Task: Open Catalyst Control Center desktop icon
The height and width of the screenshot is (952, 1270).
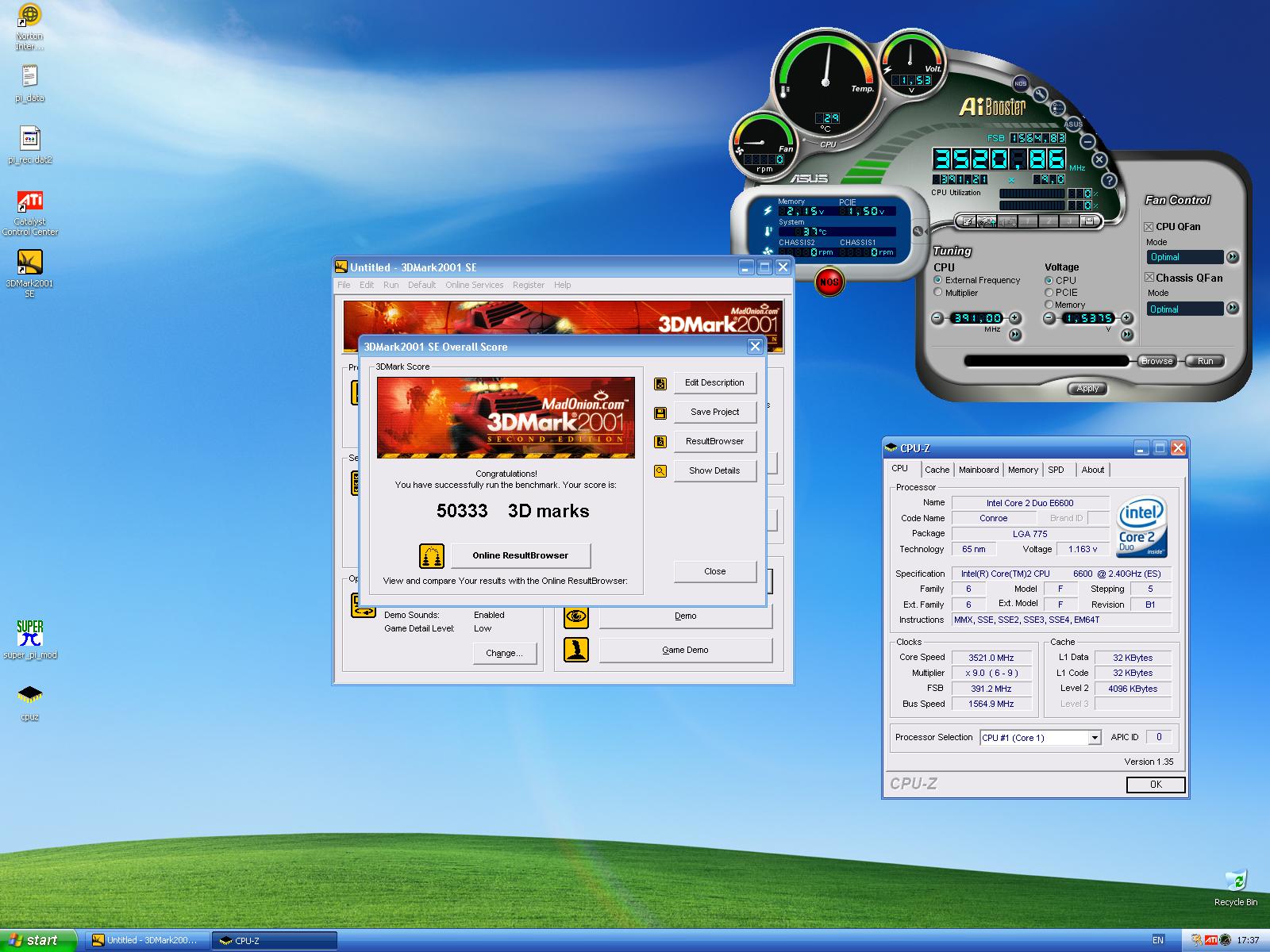Action: point(30,213)
